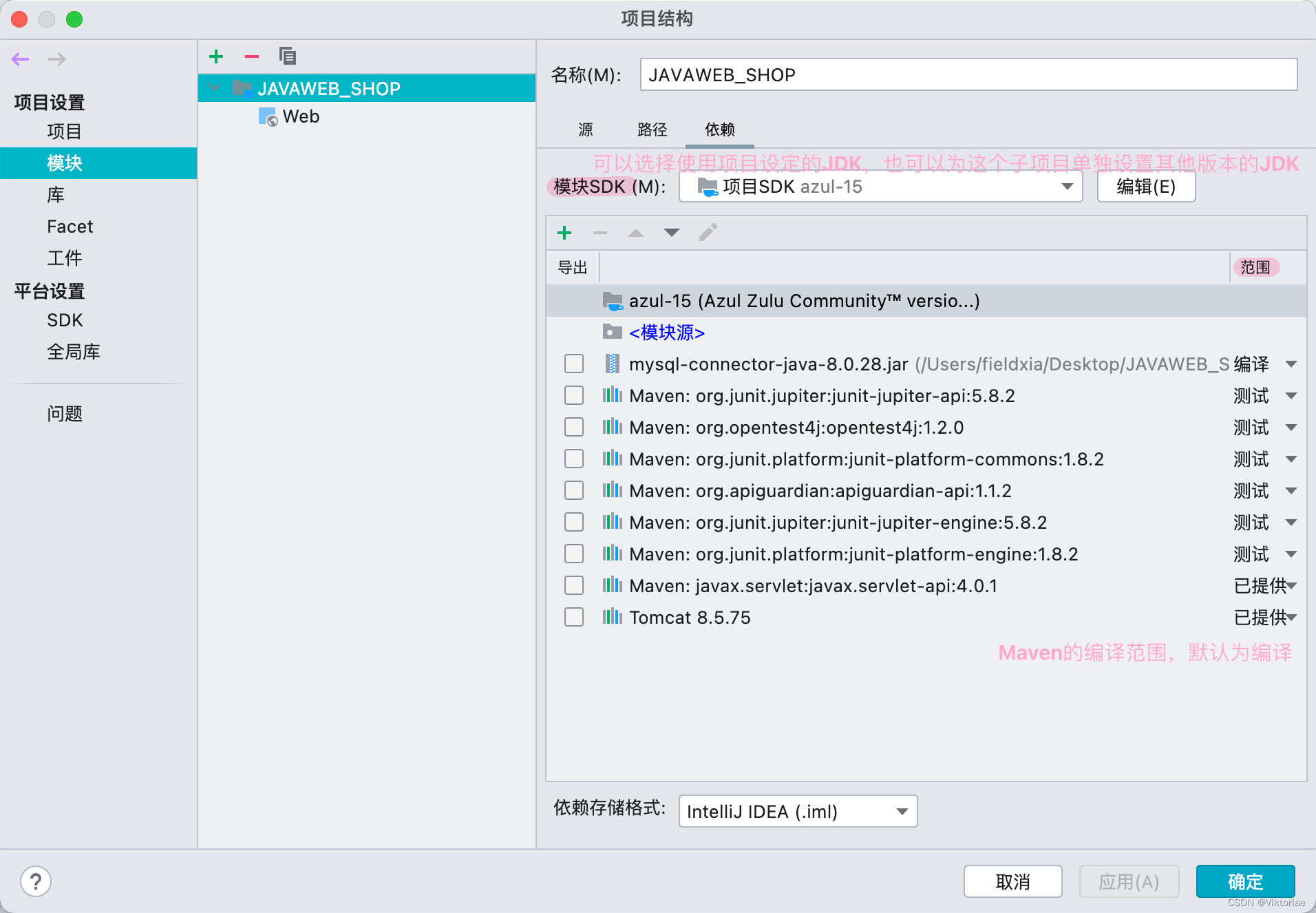Move dependency down arrow
Screen dimensions: 1316x913
tap(672, 233)
